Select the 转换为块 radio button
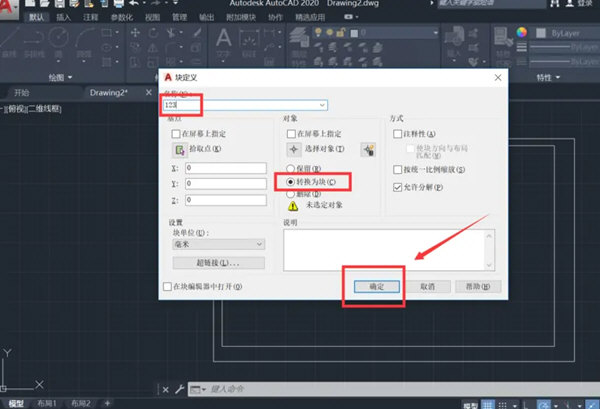The height and width of the screenshot is (409, 600). click(292, 183)
